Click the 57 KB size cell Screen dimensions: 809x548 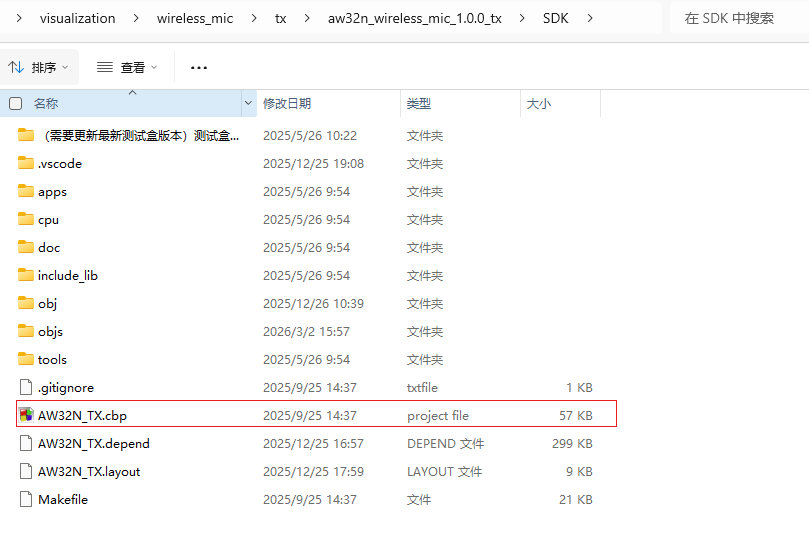(x=576, y=415)
